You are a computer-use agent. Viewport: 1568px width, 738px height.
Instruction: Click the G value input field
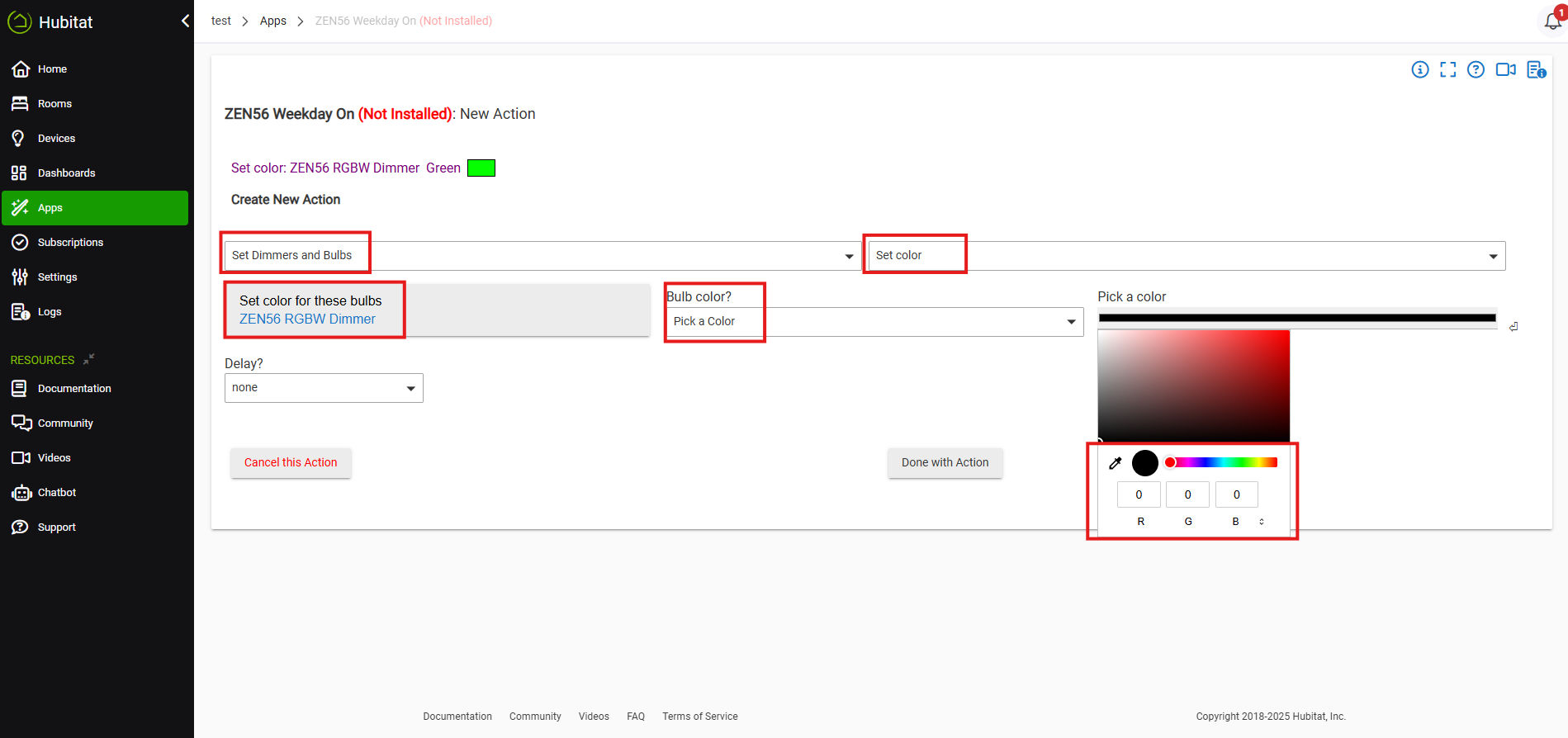click(x=1188, y=495)
